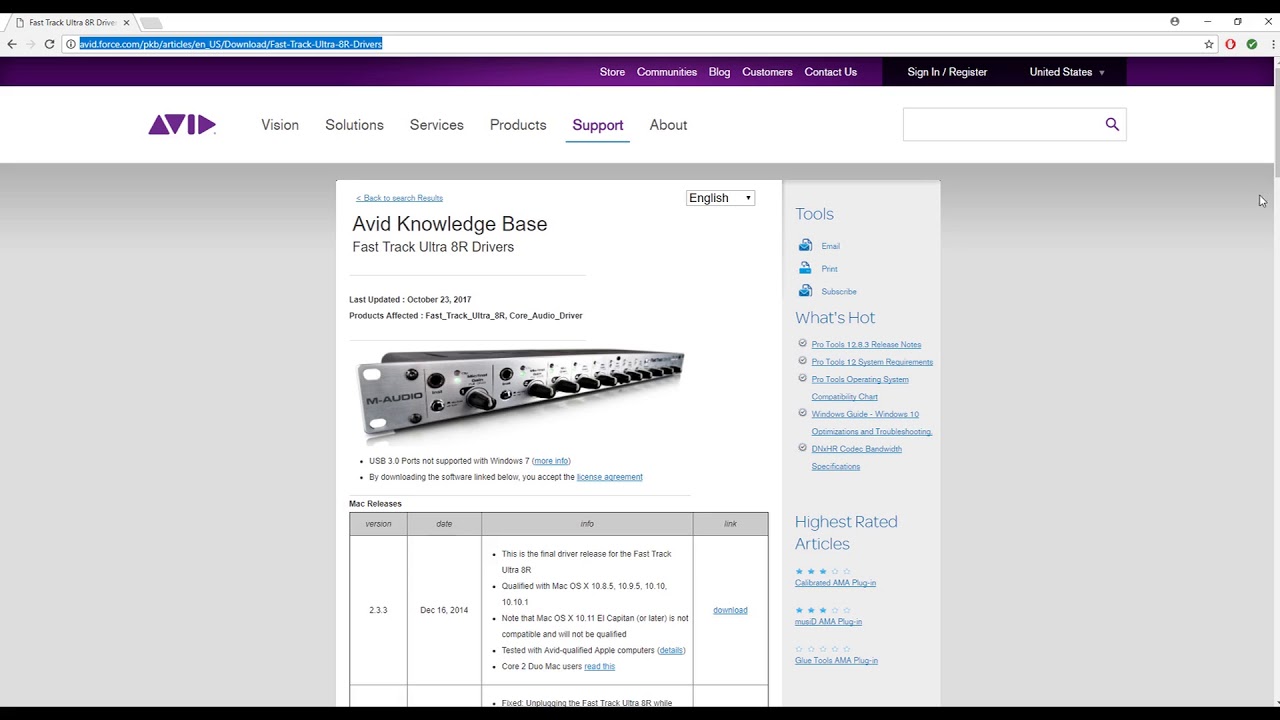Click the site info icon in address bar
Screen dimensions: 1280x720
pos(71,44)
